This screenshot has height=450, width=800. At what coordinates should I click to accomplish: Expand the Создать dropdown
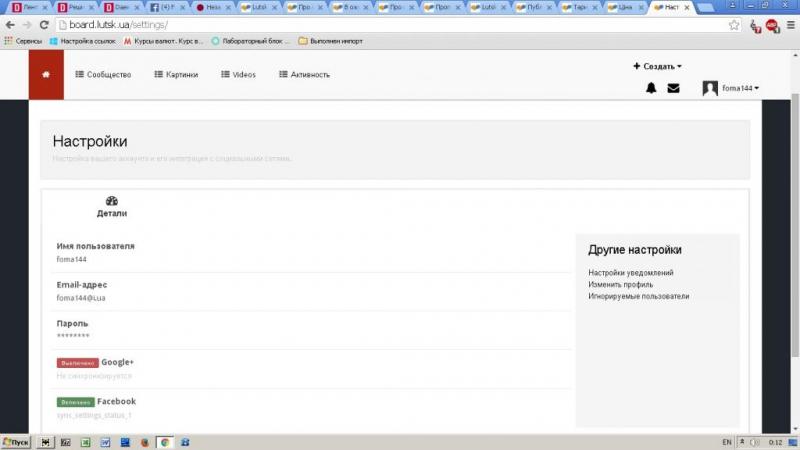658,66
